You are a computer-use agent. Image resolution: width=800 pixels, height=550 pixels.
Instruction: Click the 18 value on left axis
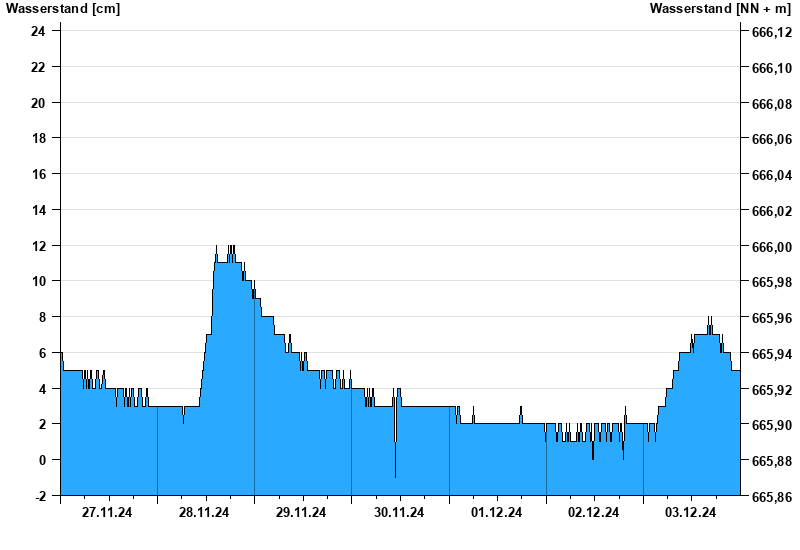38,138
